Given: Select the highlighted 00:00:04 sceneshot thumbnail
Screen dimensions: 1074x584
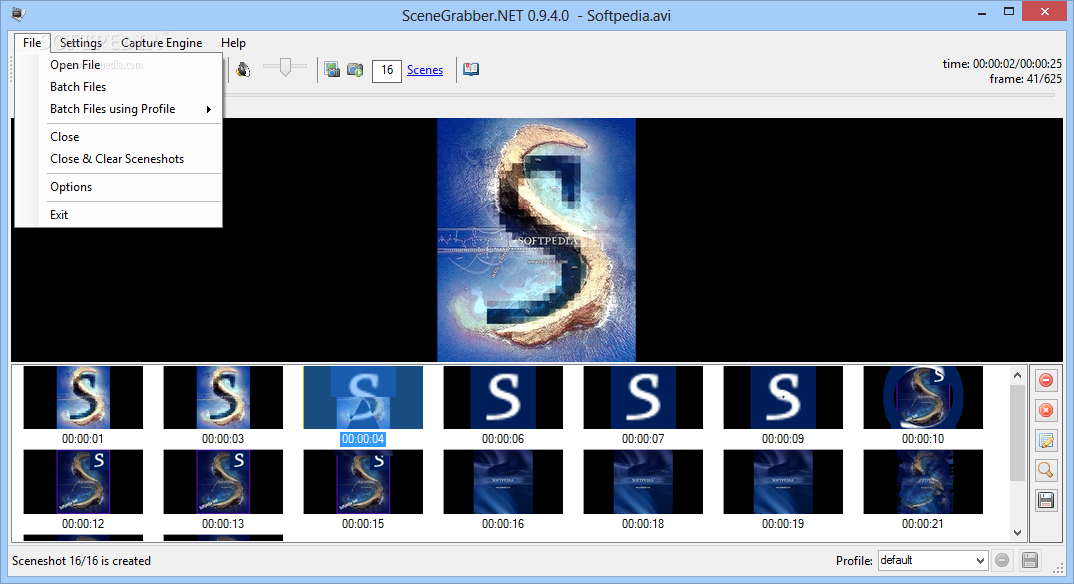Looking at the screenshot, I should tap(363, 397).
